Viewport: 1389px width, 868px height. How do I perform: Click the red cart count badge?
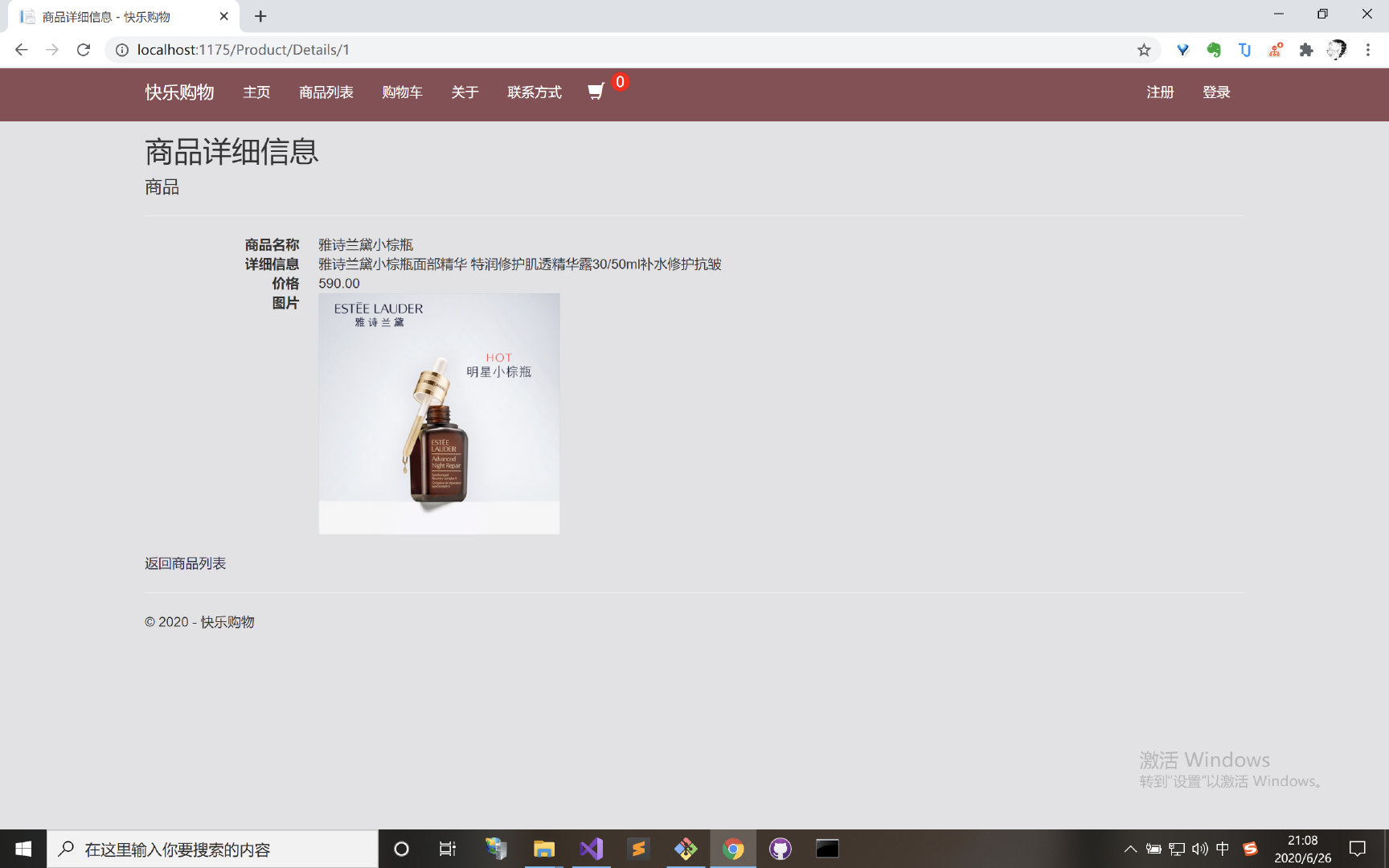620,82
